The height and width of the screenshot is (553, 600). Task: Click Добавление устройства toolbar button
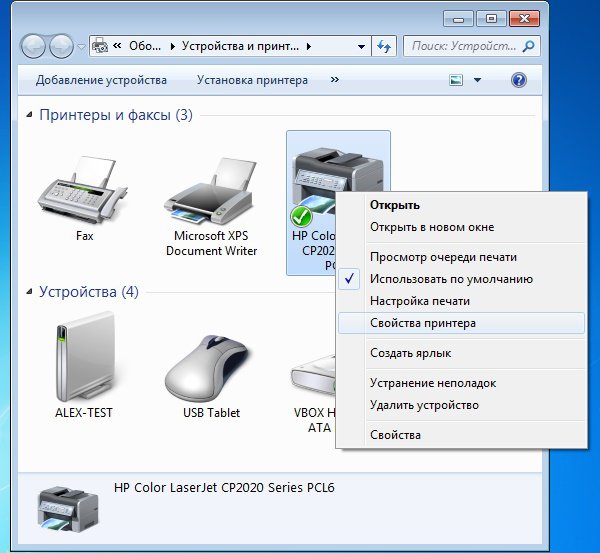(101, 80)
